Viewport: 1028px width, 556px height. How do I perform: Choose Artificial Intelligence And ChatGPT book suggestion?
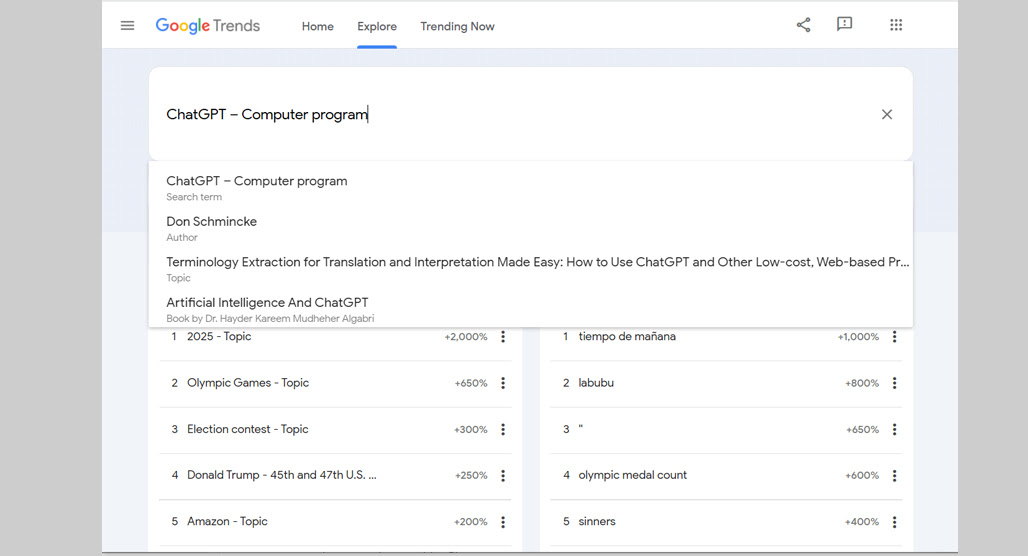point(530,309)
